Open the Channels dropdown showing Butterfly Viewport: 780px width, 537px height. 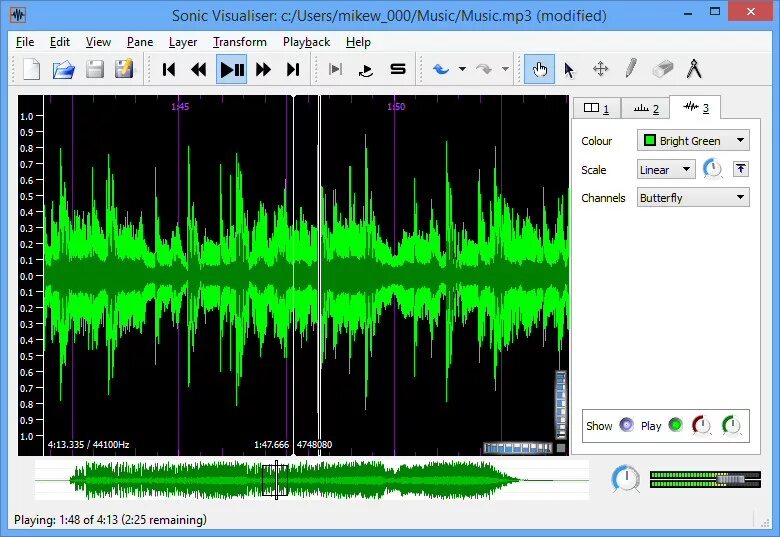point(693,197)
